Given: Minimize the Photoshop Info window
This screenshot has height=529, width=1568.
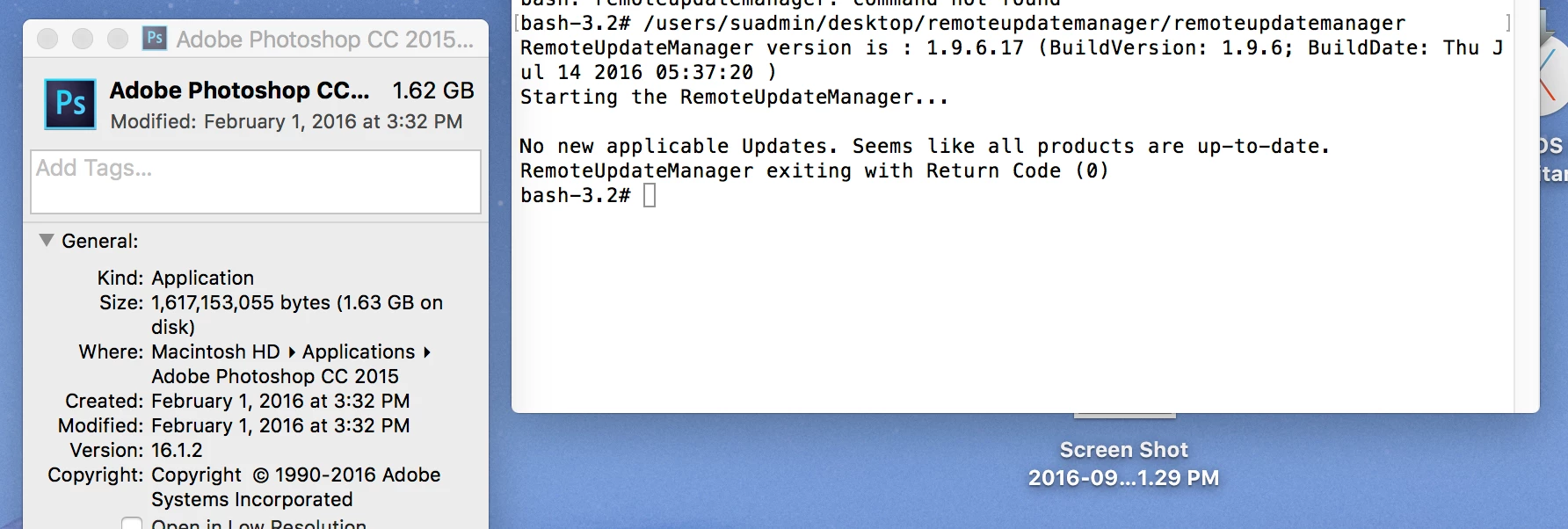Looking at the screenshot, I should tap(83, 39).
